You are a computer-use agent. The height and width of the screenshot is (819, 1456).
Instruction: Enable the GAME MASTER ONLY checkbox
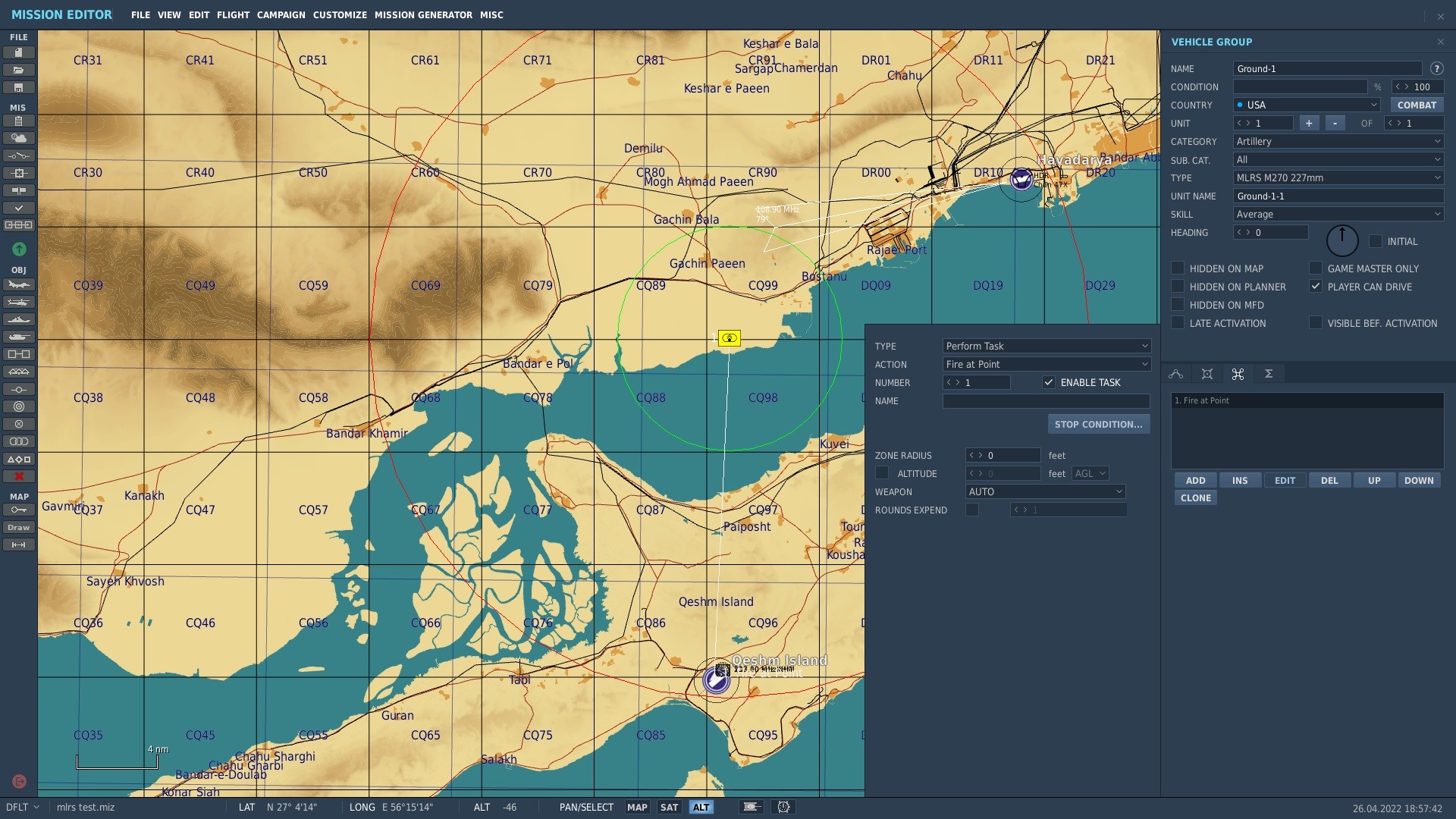(1316, 268)
